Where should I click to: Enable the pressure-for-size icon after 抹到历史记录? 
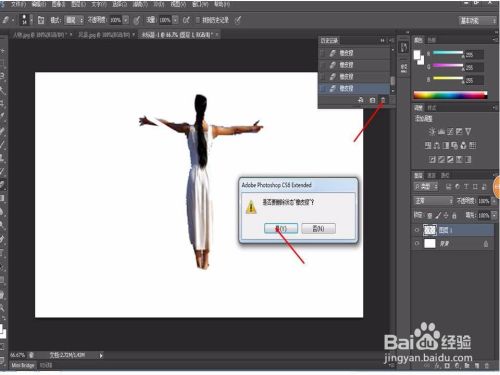point(238,20)
